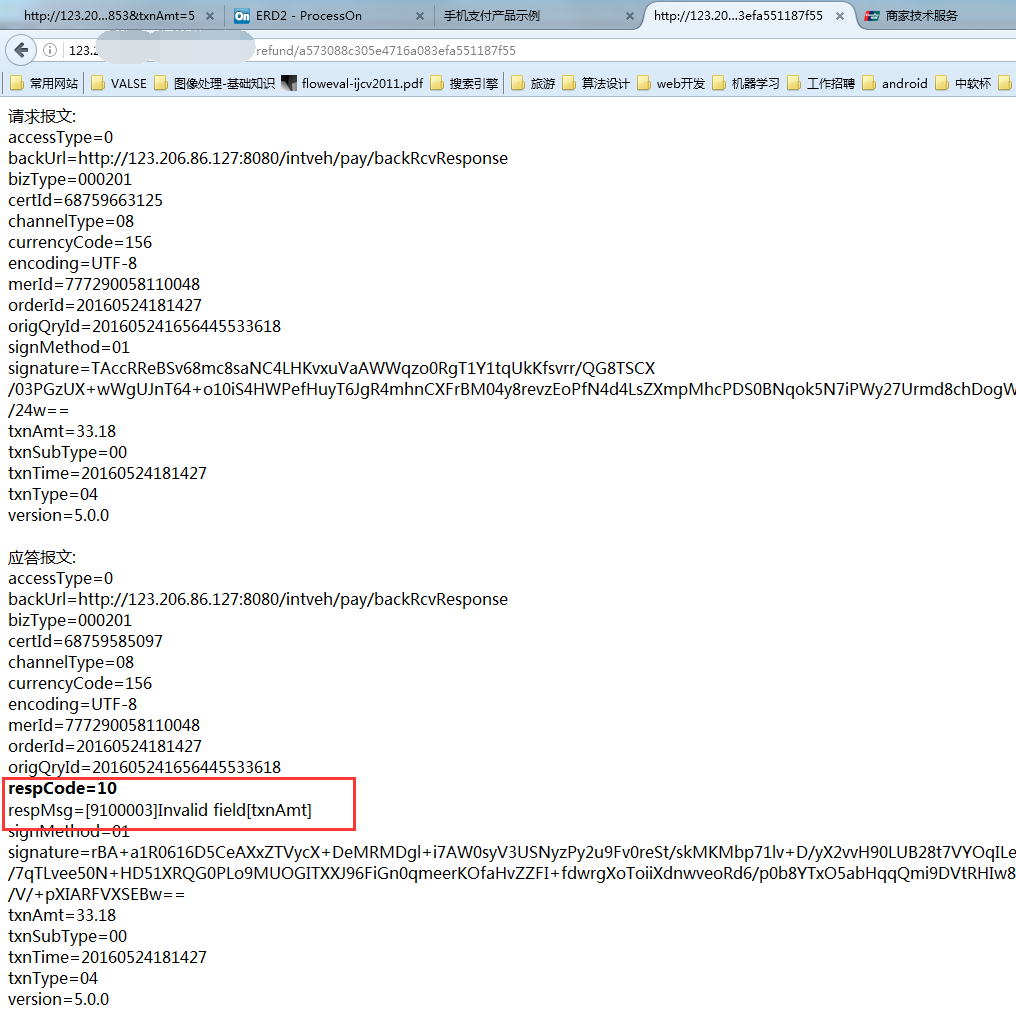Close the active 3efa551187f55 tab
Image resolution: width=1016 pixels, height=1019 pixels.
(x=840, y=16)
